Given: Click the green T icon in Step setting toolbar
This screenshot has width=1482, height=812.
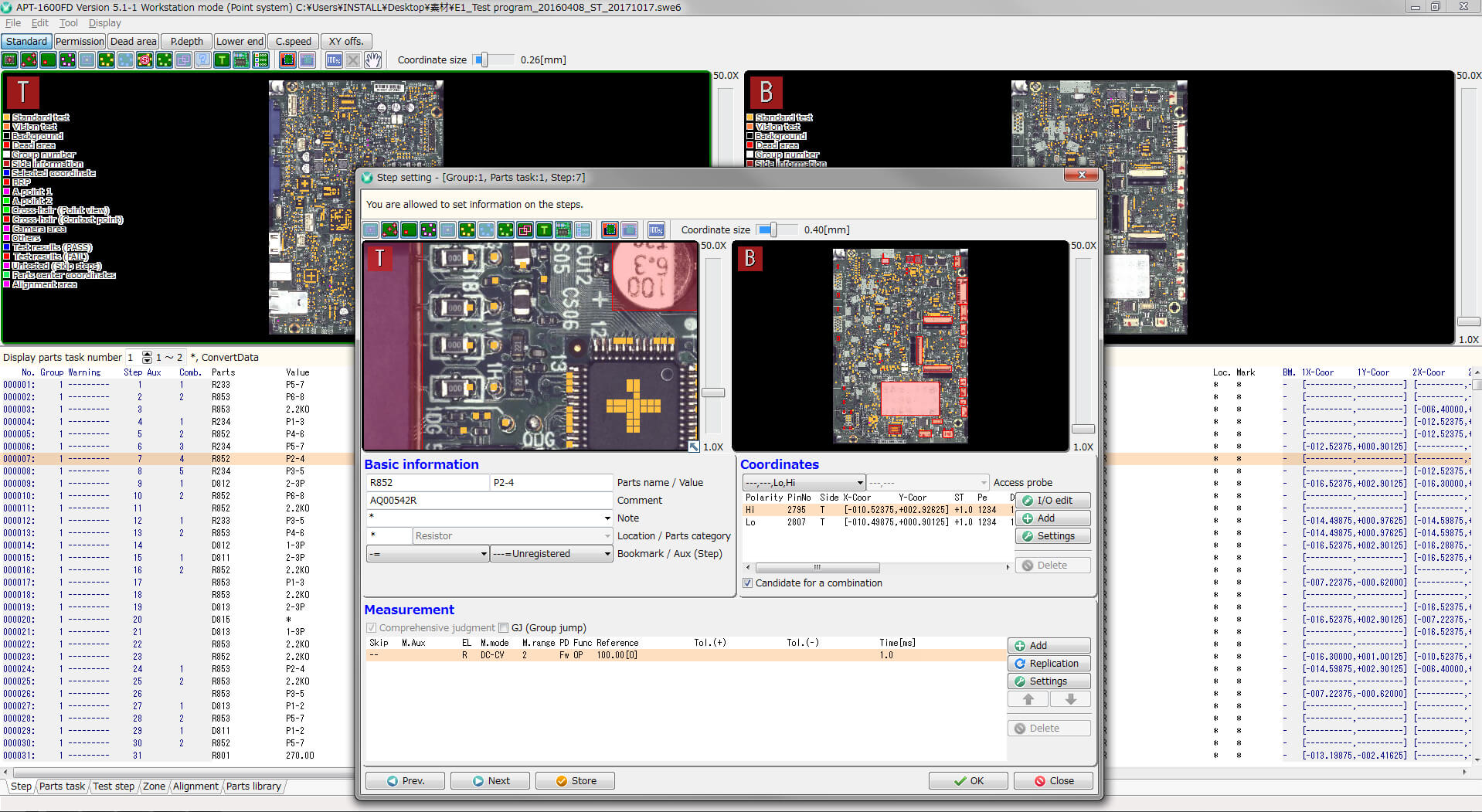Looking at the screenshot, I should pyautogui.click(x=544, y=230).
